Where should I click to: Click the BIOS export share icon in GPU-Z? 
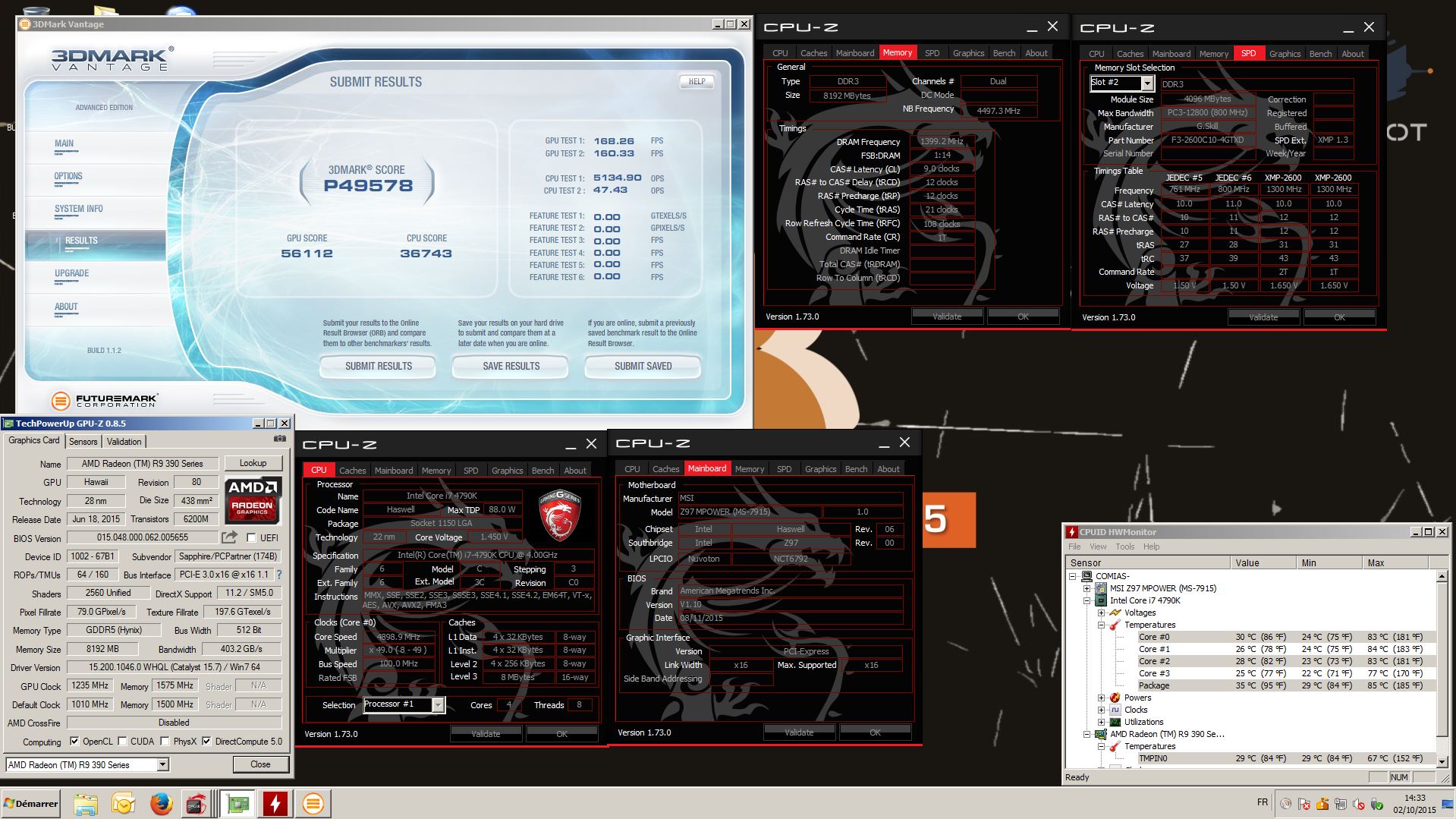click(229, 537)
